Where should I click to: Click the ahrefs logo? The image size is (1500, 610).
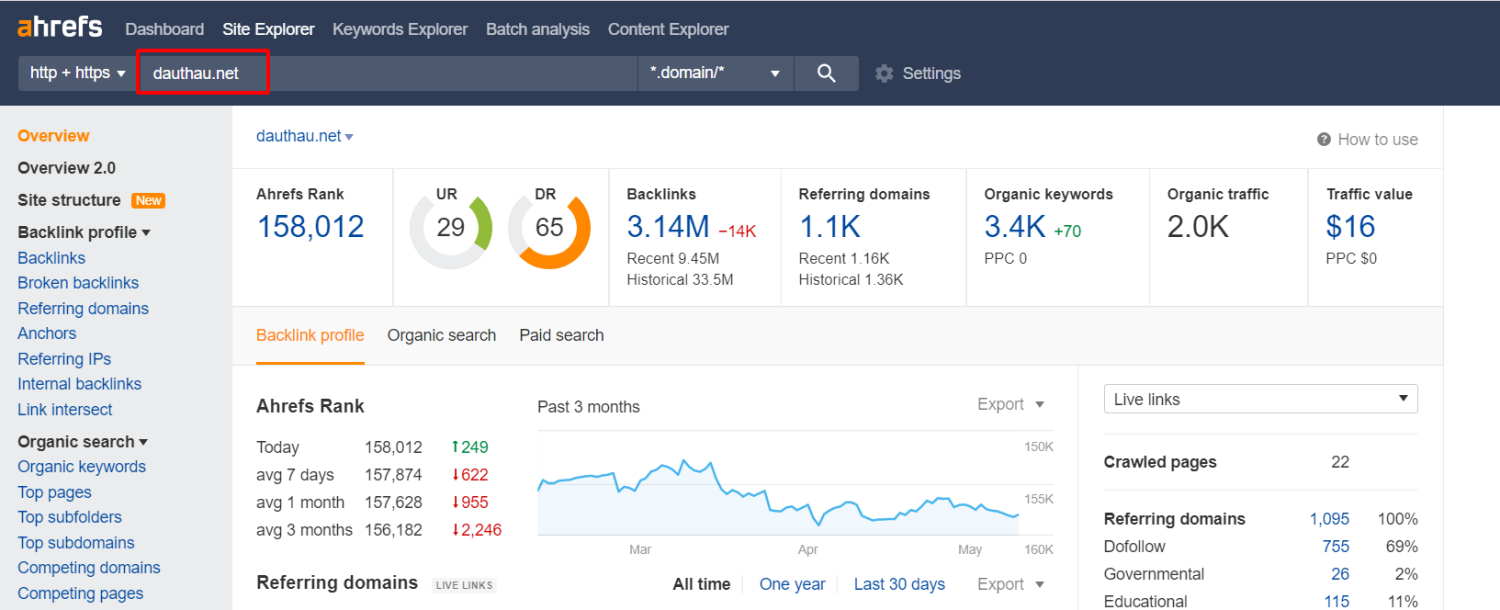tap(60, 27)
